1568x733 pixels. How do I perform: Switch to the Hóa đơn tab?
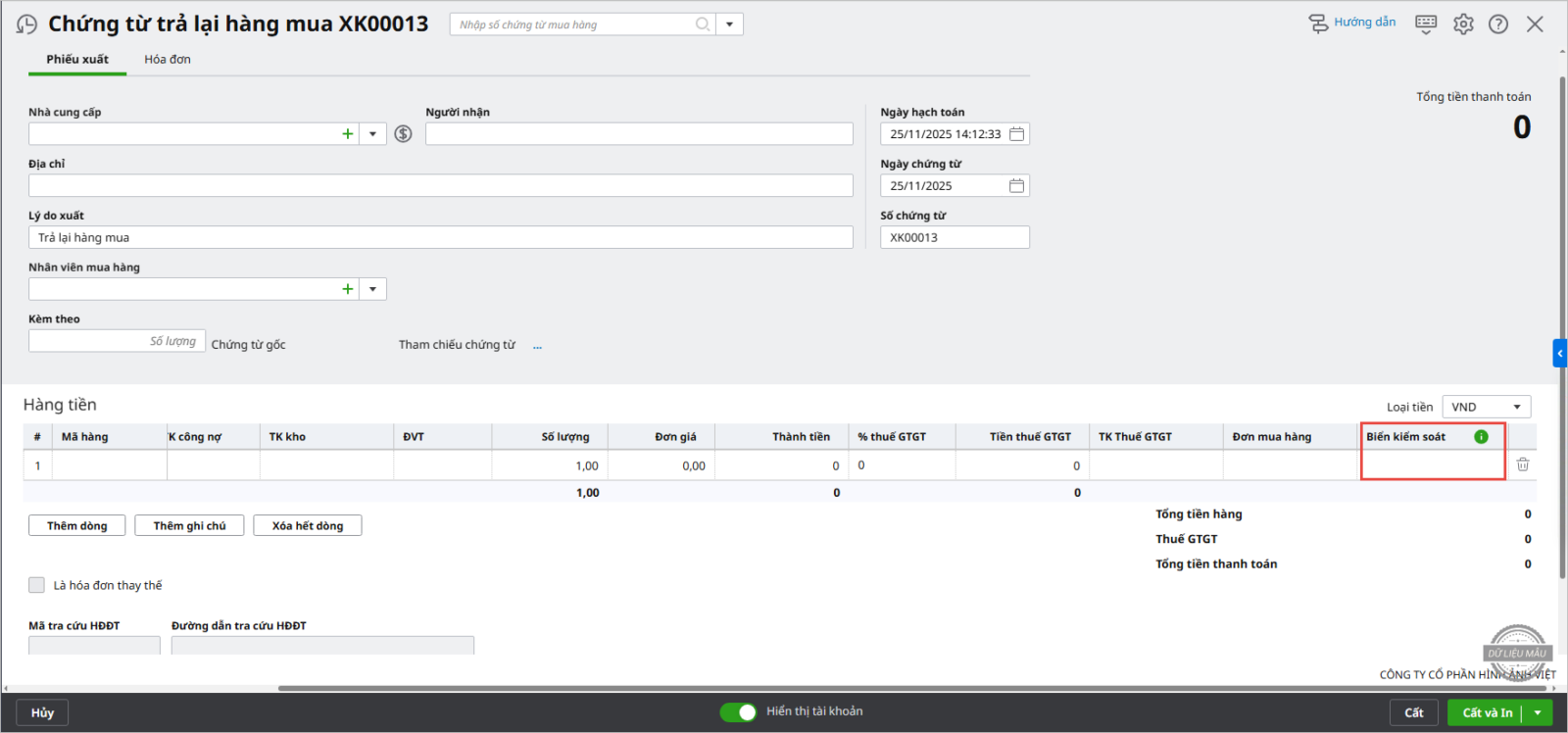(168, 60)
